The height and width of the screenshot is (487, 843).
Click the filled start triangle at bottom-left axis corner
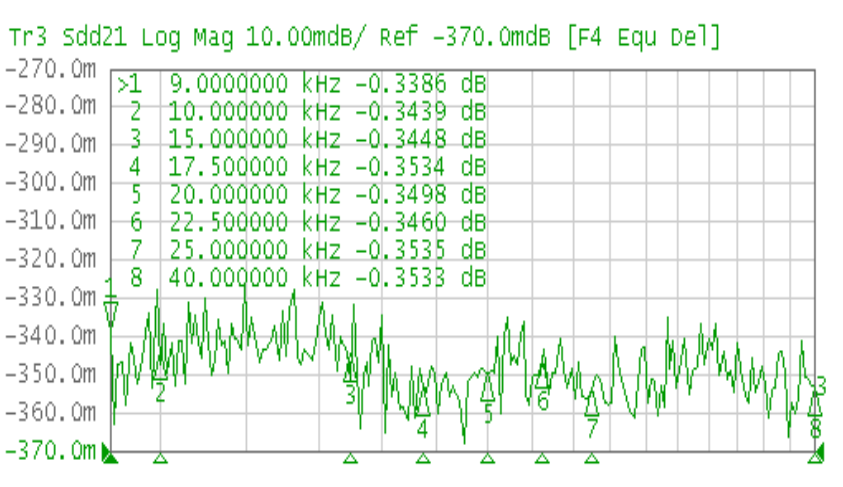(110, 457)
